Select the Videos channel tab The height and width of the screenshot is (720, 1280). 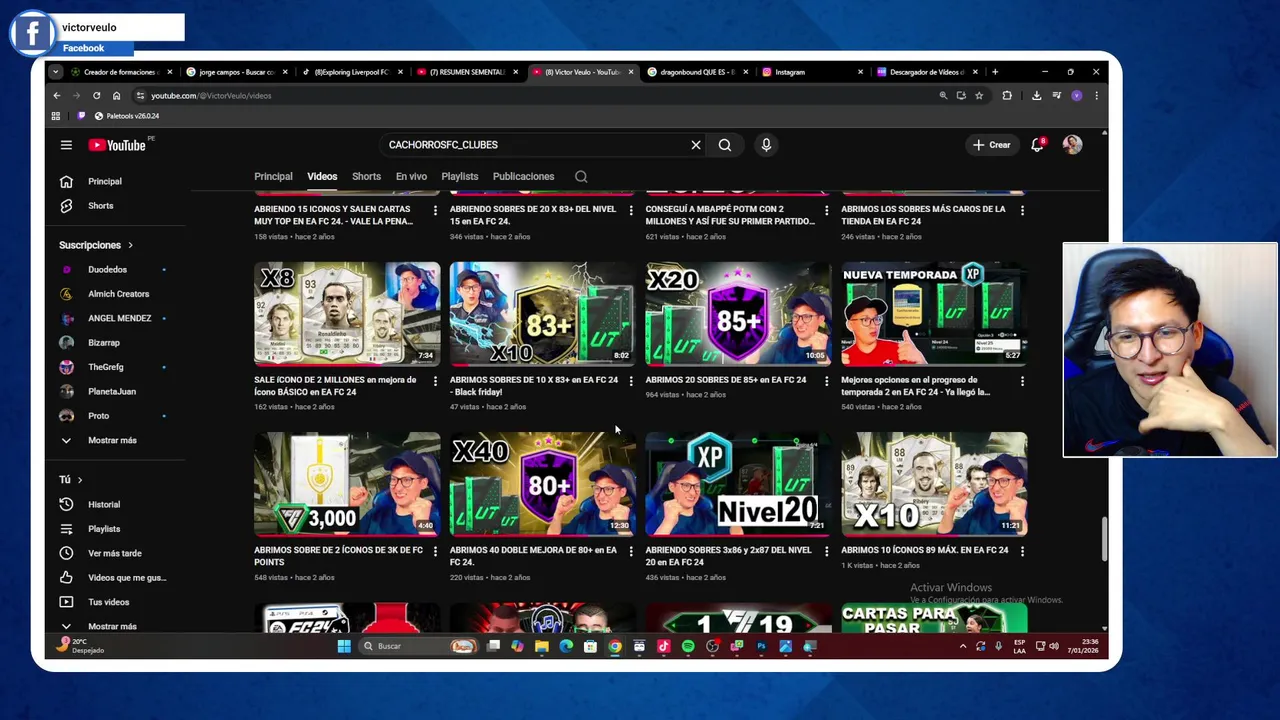(322, 176)
